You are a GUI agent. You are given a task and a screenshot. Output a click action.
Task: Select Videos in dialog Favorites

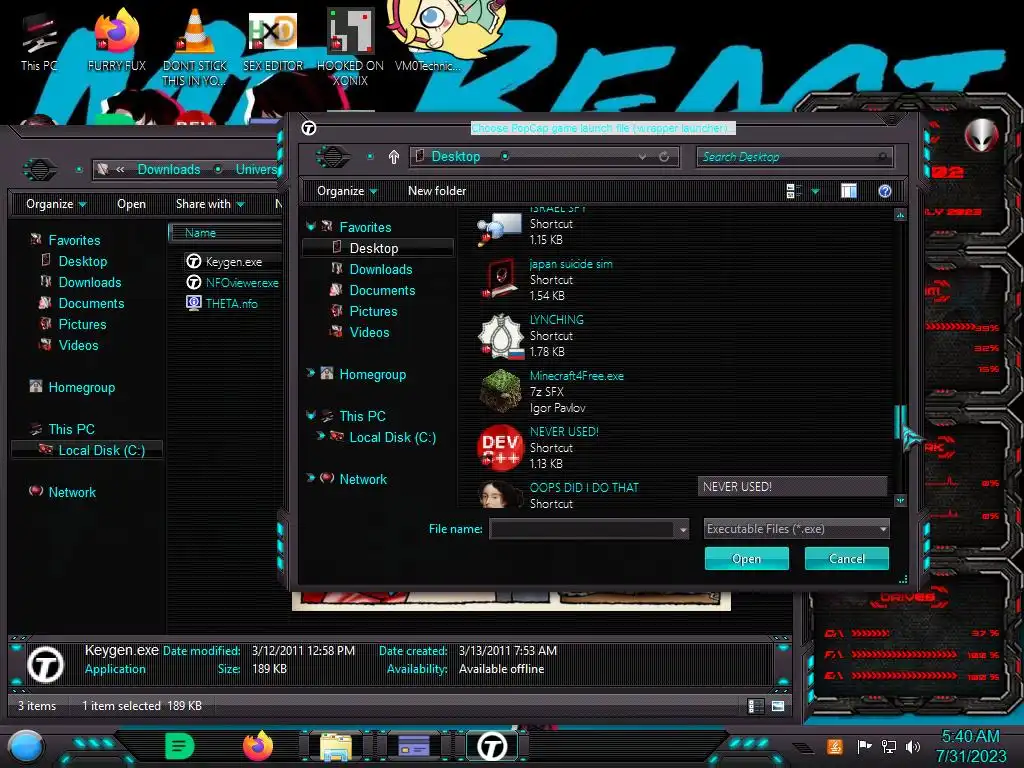[369, 332]
